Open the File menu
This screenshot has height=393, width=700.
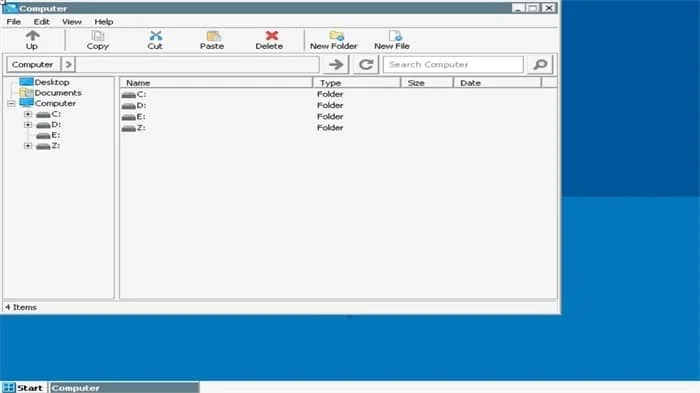click(x=13, y=21)
